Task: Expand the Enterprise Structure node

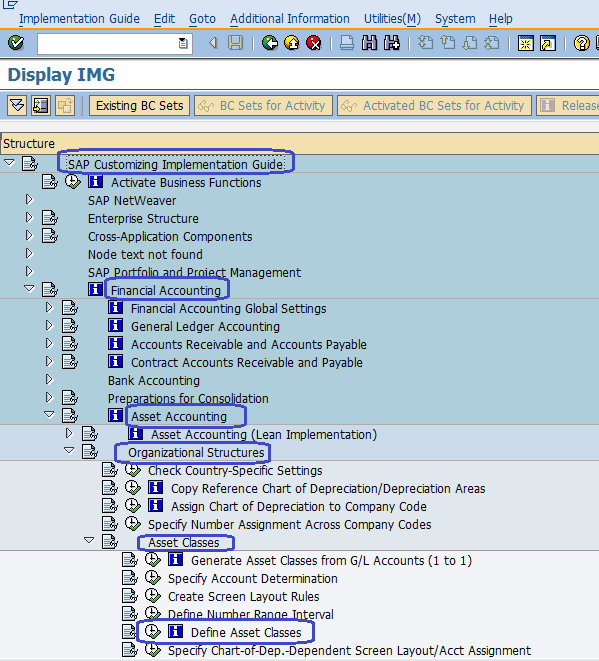Action: 29,218
